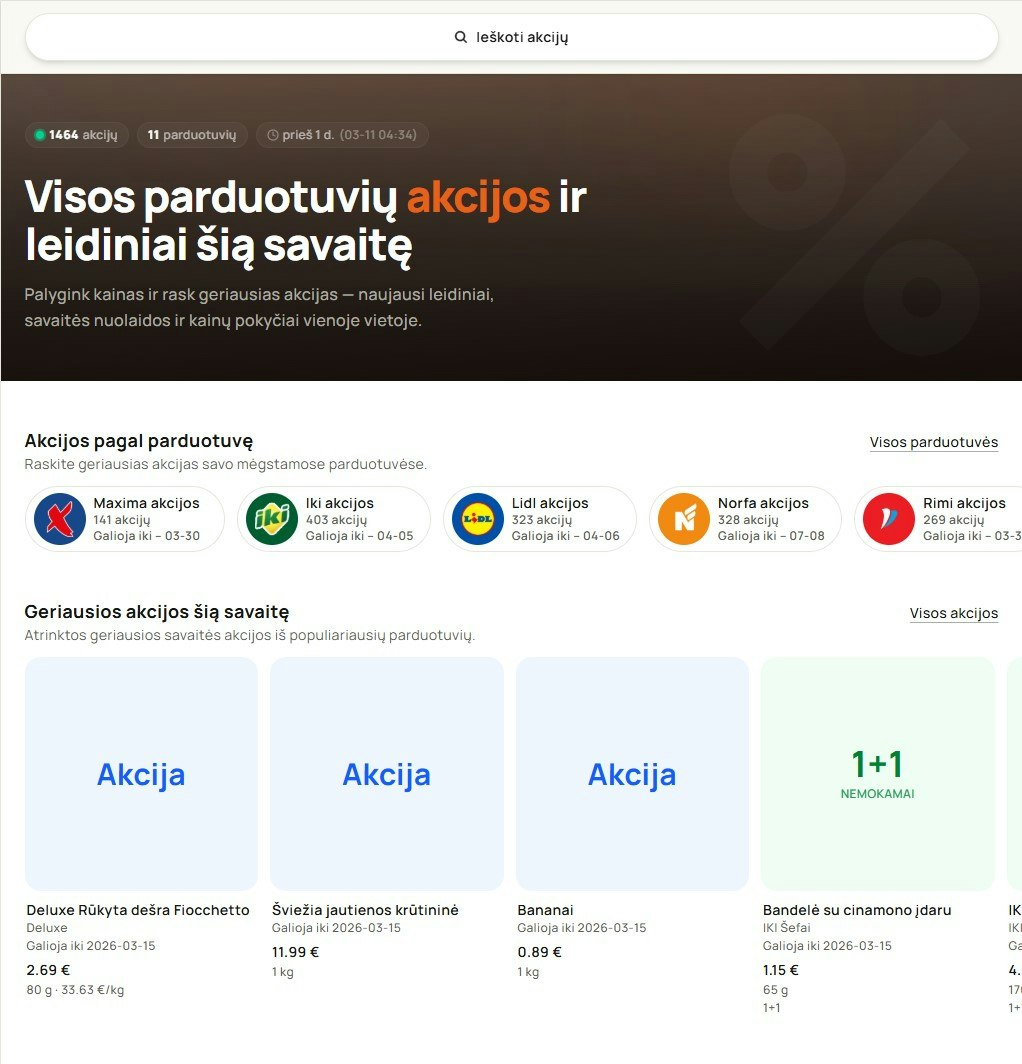This screenshot has width=1022, height=1064.
Task: Click the Bananai product title
Action: click(545, 910)
